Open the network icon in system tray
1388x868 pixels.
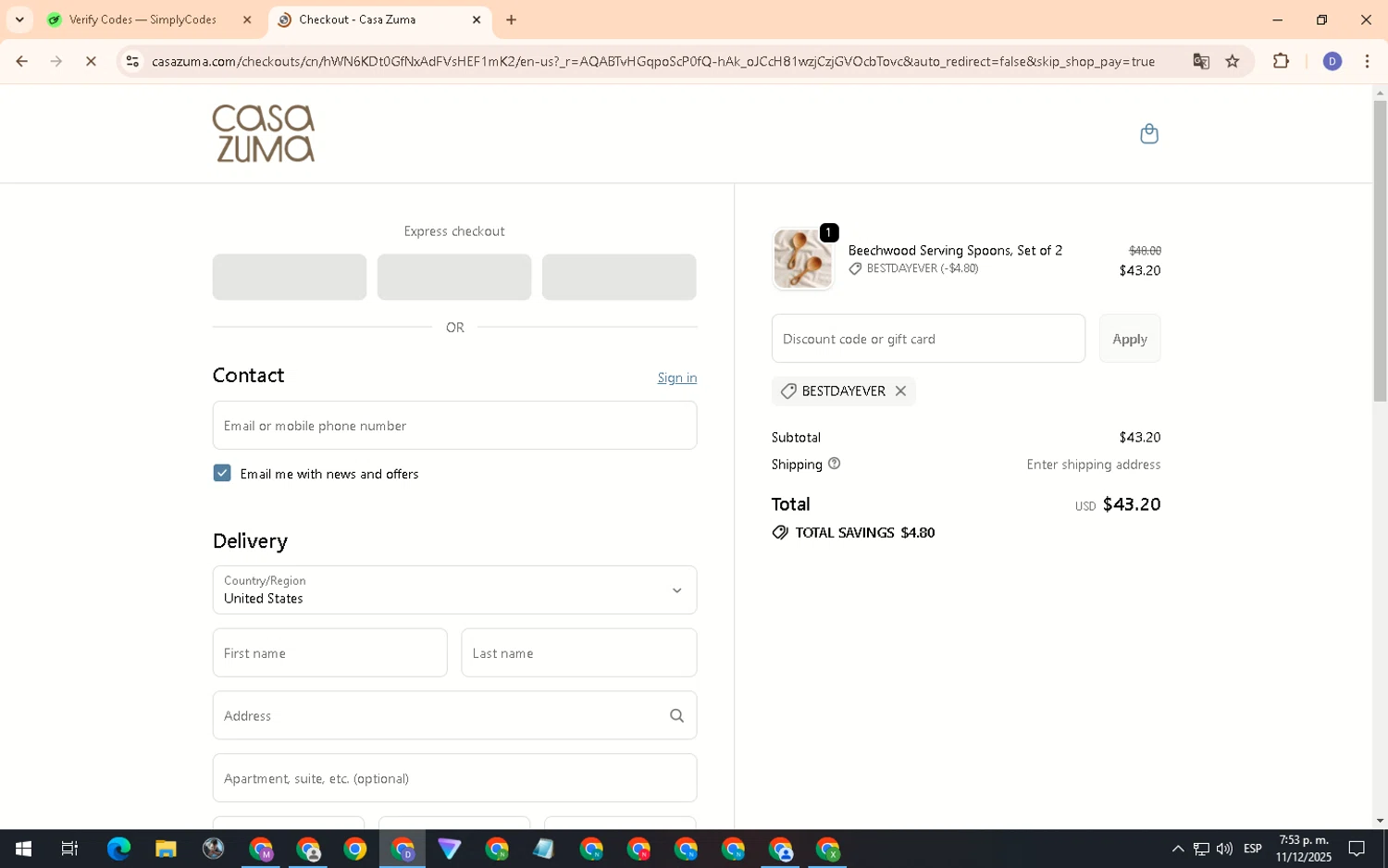tap(1201, 849)
